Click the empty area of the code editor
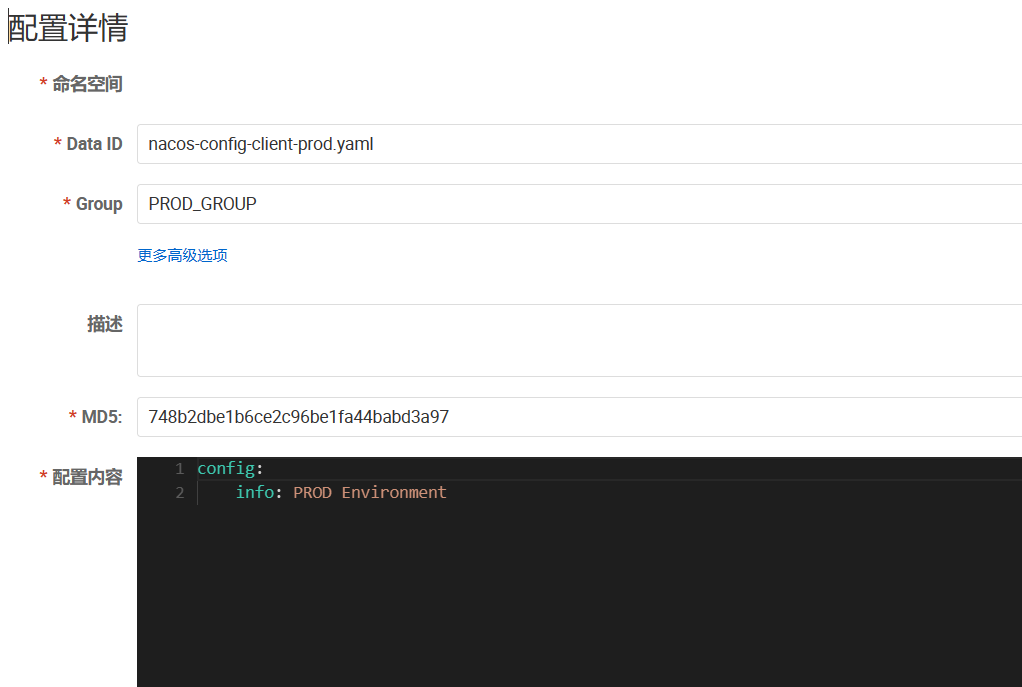The image size is (1022, 687). coord(580,600)
